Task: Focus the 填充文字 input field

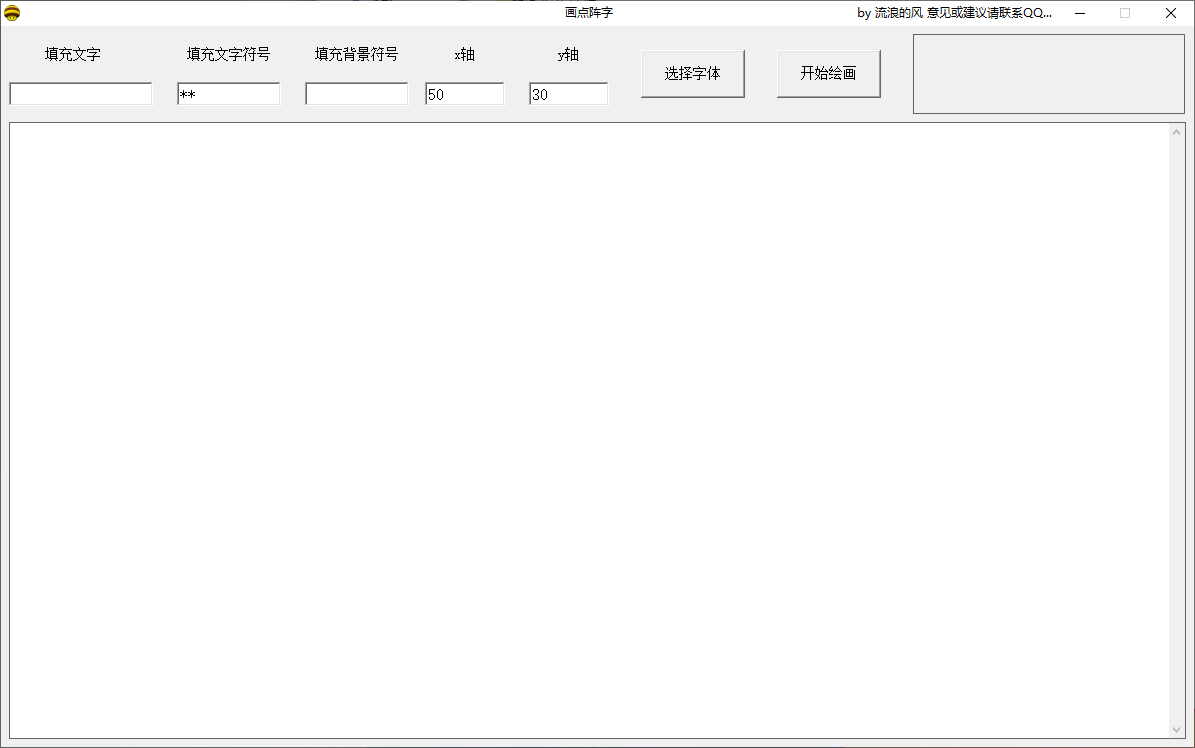Action: 81,94
